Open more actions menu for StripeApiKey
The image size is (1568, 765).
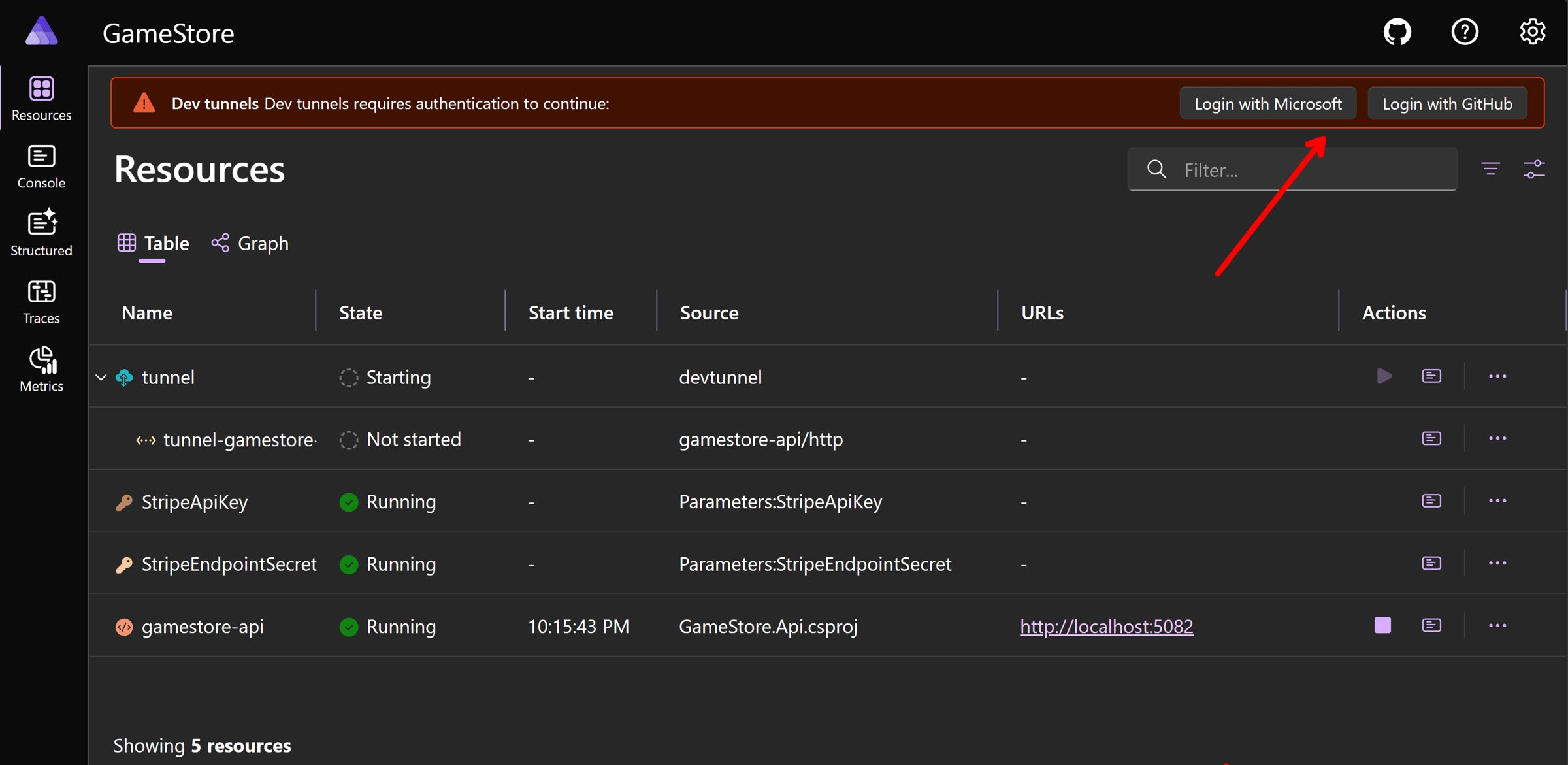click(1497, 501)
